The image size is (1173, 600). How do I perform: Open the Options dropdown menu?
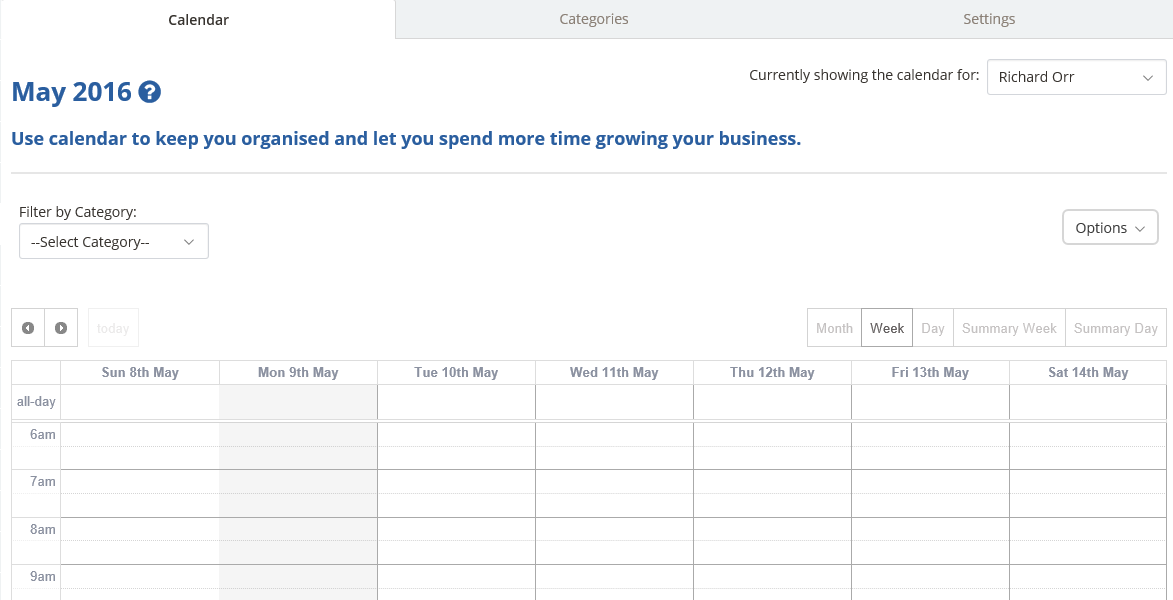coord(1110,228)
